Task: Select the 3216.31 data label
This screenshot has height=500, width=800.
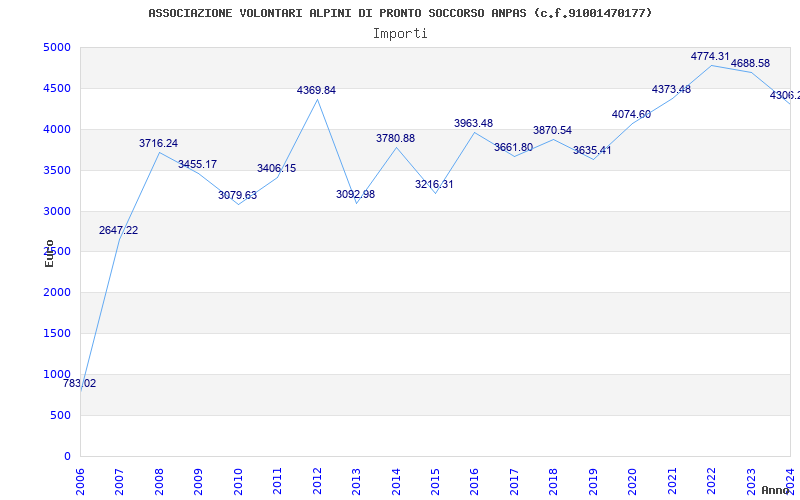Action: [x=434, y=184]
